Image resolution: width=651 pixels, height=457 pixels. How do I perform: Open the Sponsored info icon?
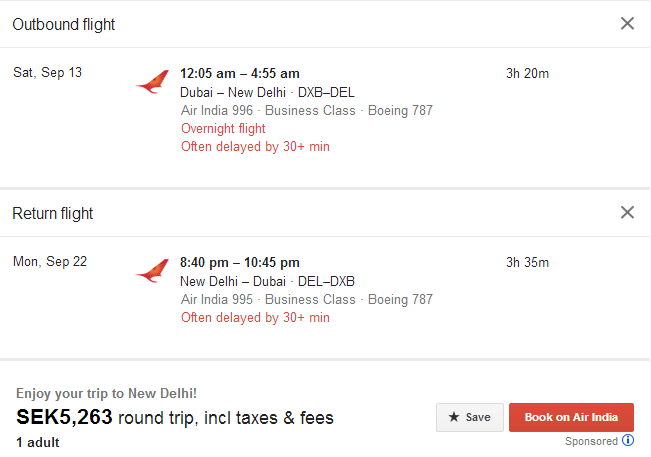(628, 440)
